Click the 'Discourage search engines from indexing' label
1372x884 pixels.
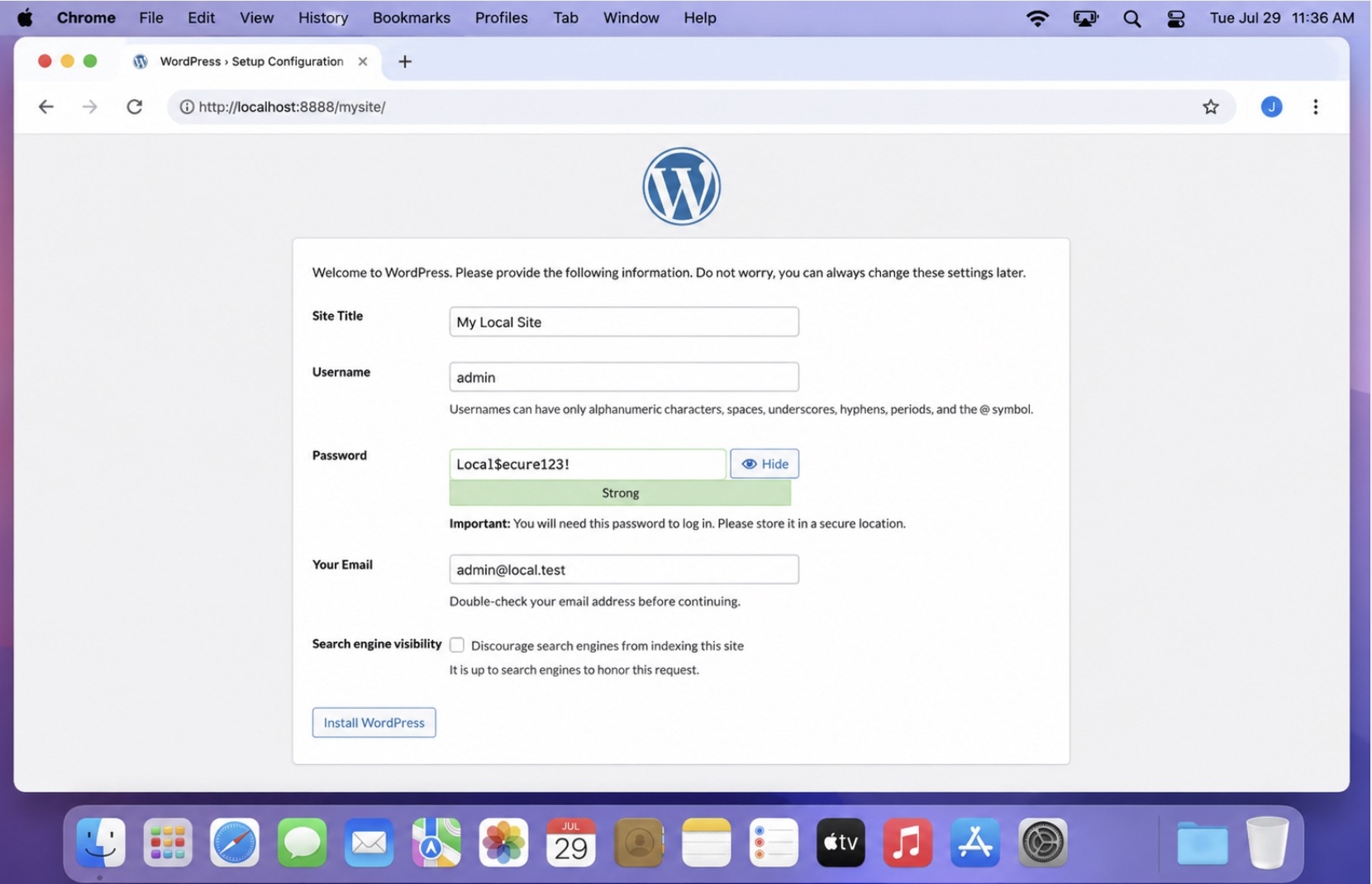[x=607, y=646]
